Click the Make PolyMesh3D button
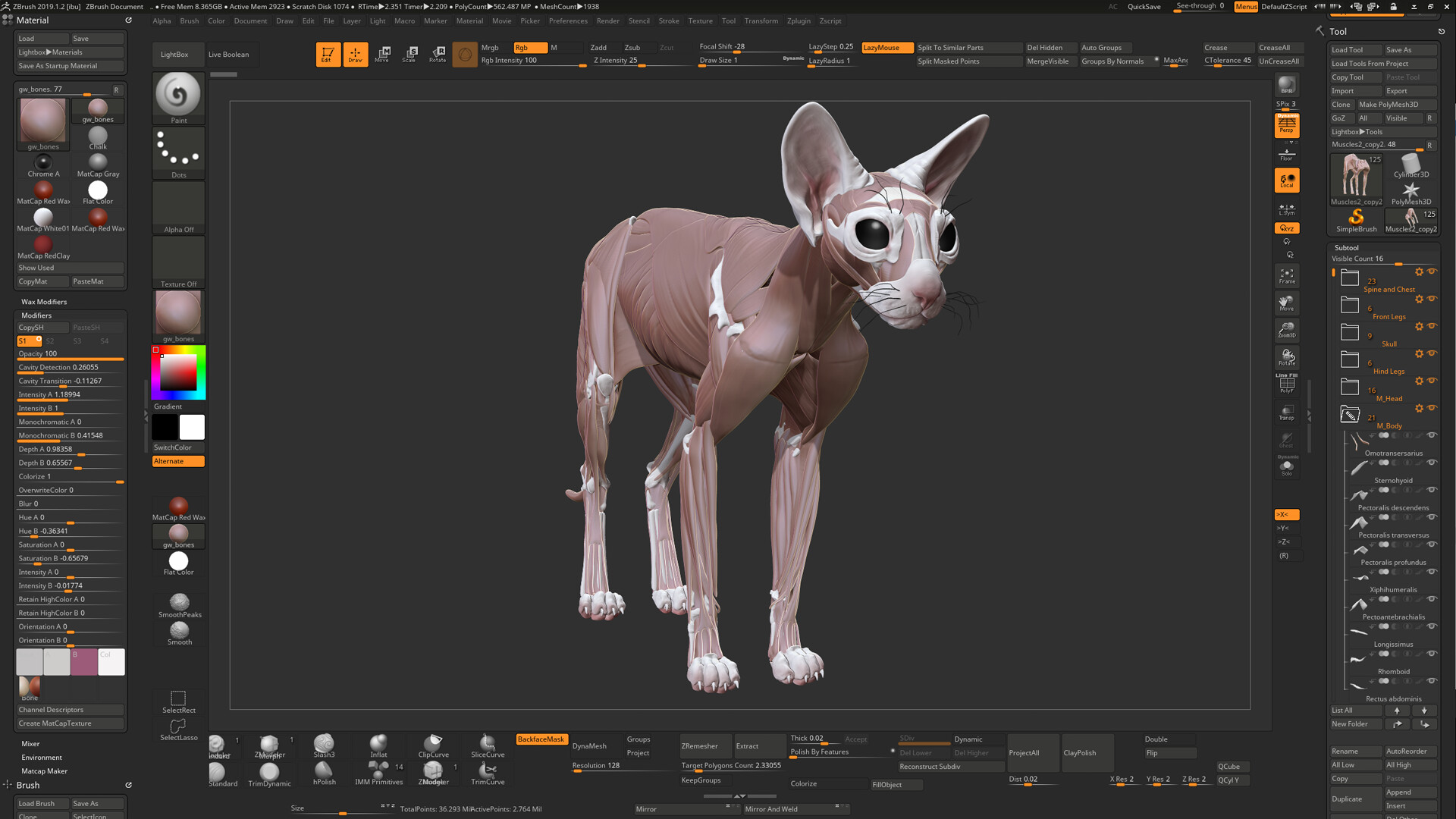 tap(1396, 105)
